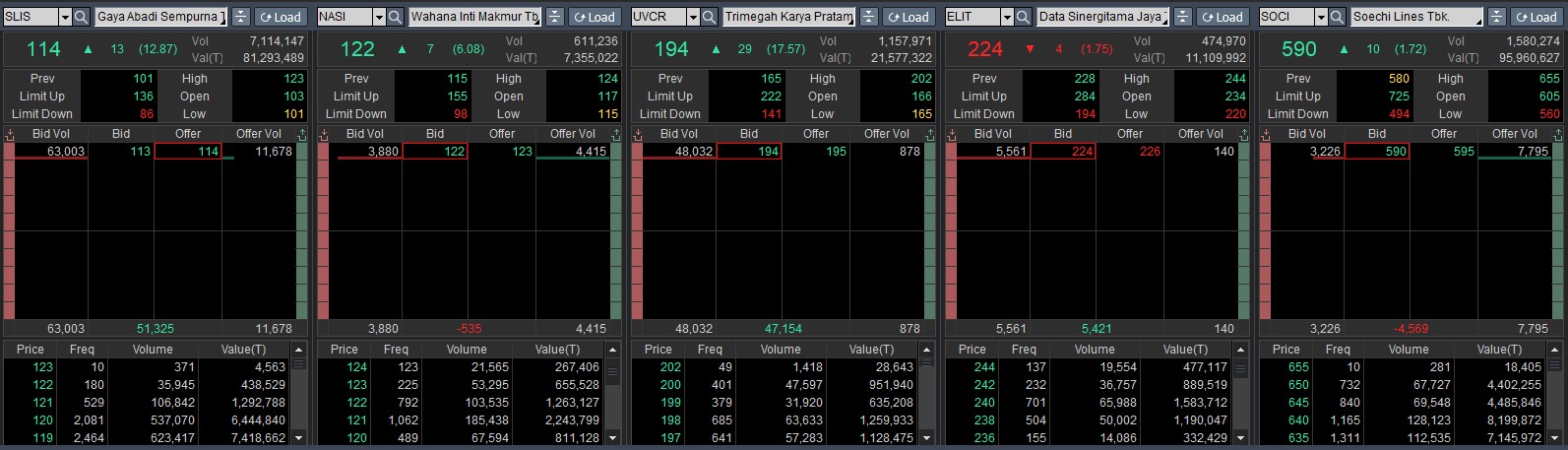The image size is (1568, 450).
Task: Click green up-arrow icon in ELIT order book header
Action: pyautogui.click(x=1244, y=134)
